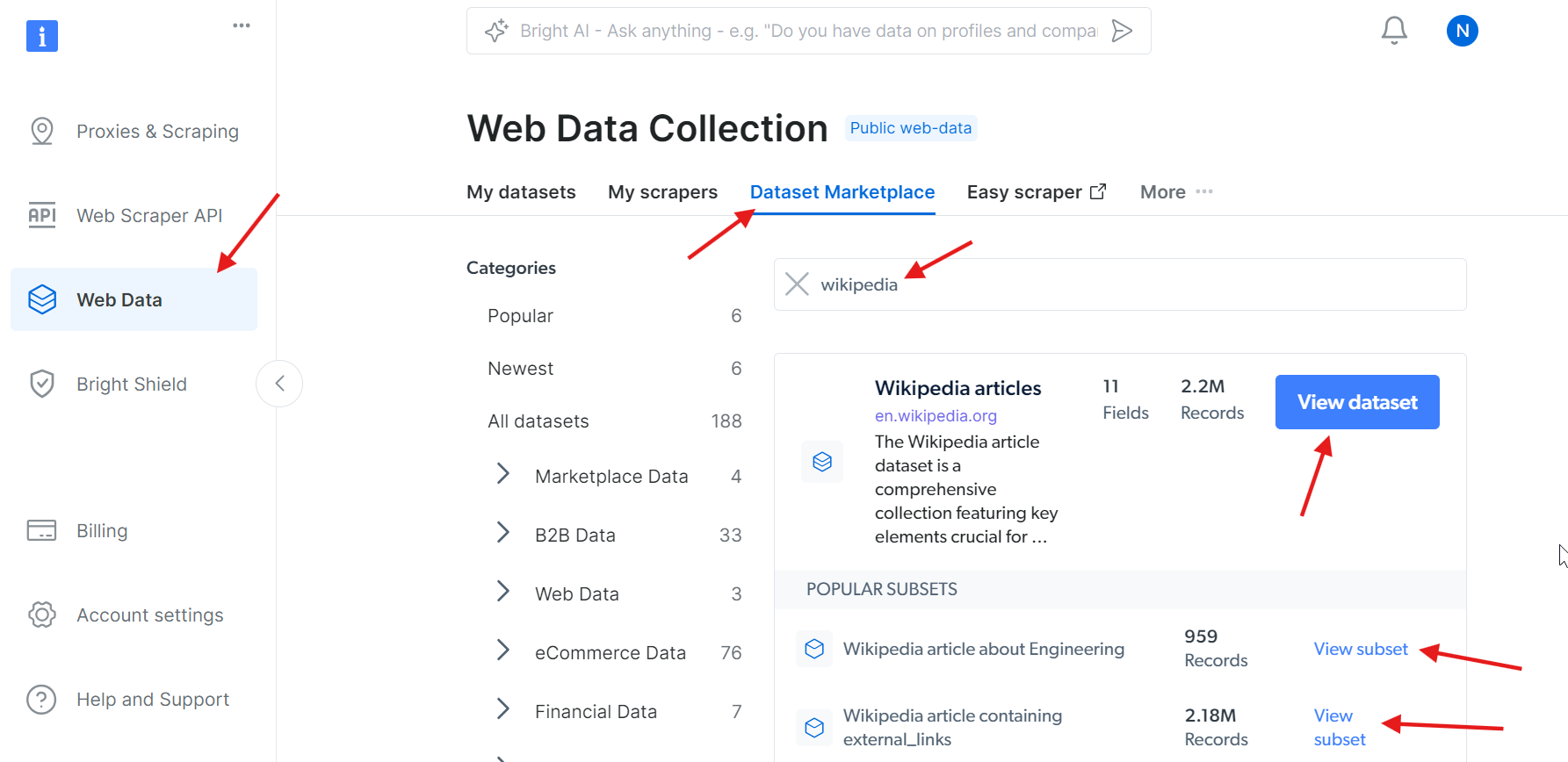Viewport: 1568px width, 762px height.
Task: Collapse the sidebar with the chevron arrow
Action: [x=279, y=384]
